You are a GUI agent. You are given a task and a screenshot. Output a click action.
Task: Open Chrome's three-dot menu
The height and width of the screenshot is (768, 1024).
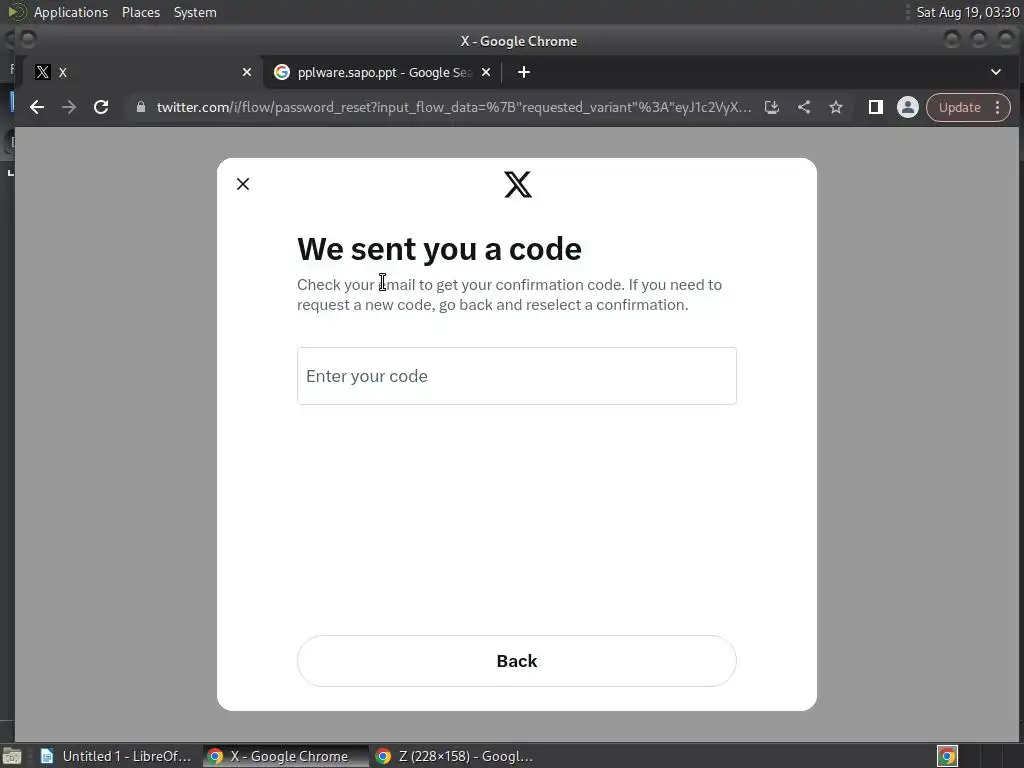(x=998, y=108)
